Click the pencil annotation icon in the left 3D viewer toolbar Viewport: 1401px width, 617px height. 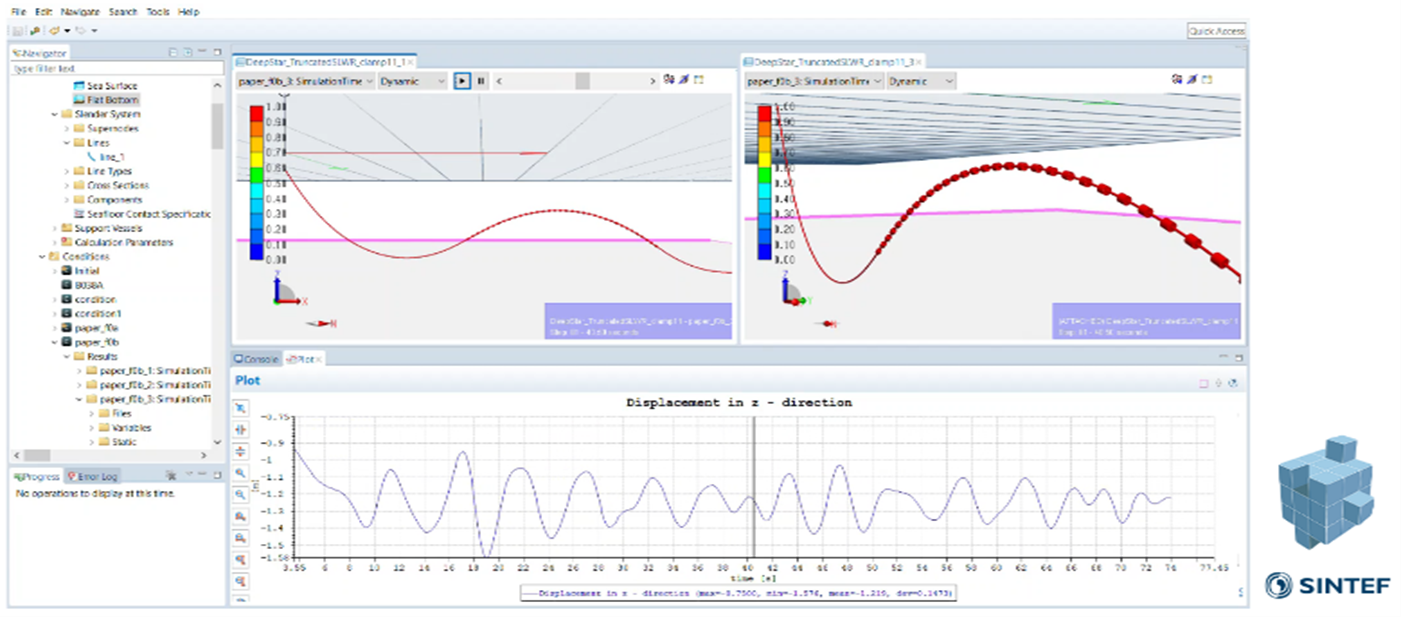coord(683,80)
